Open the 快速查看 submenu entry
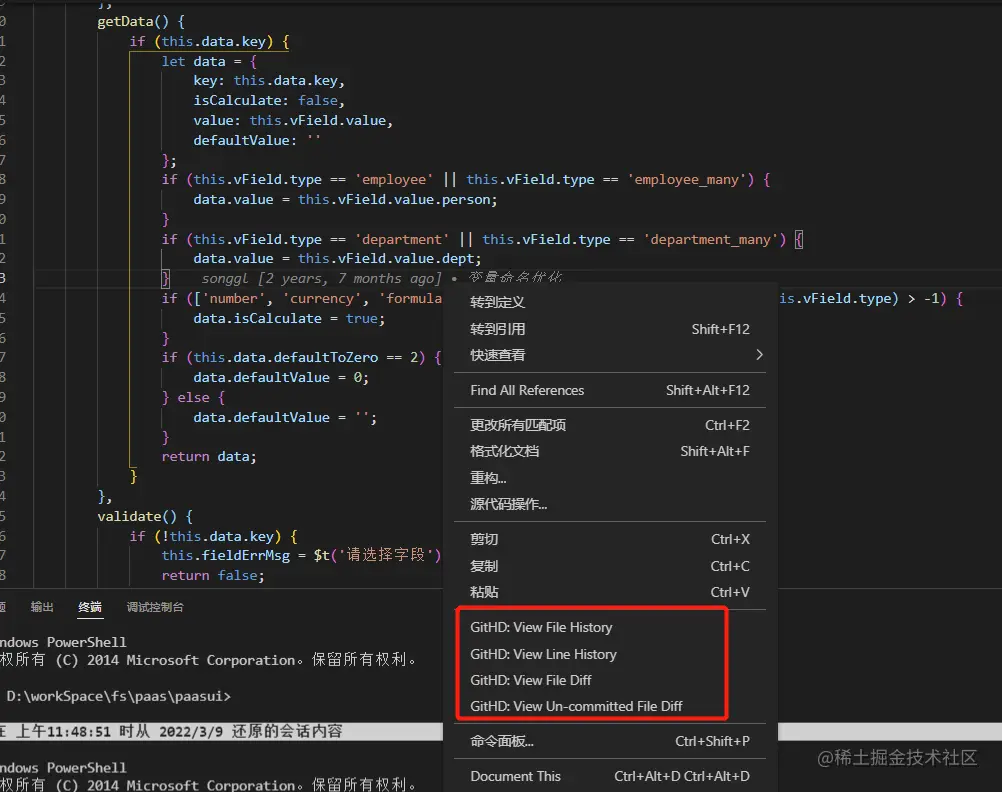Viewport: 1002px width, 792px height. [610, 355]
